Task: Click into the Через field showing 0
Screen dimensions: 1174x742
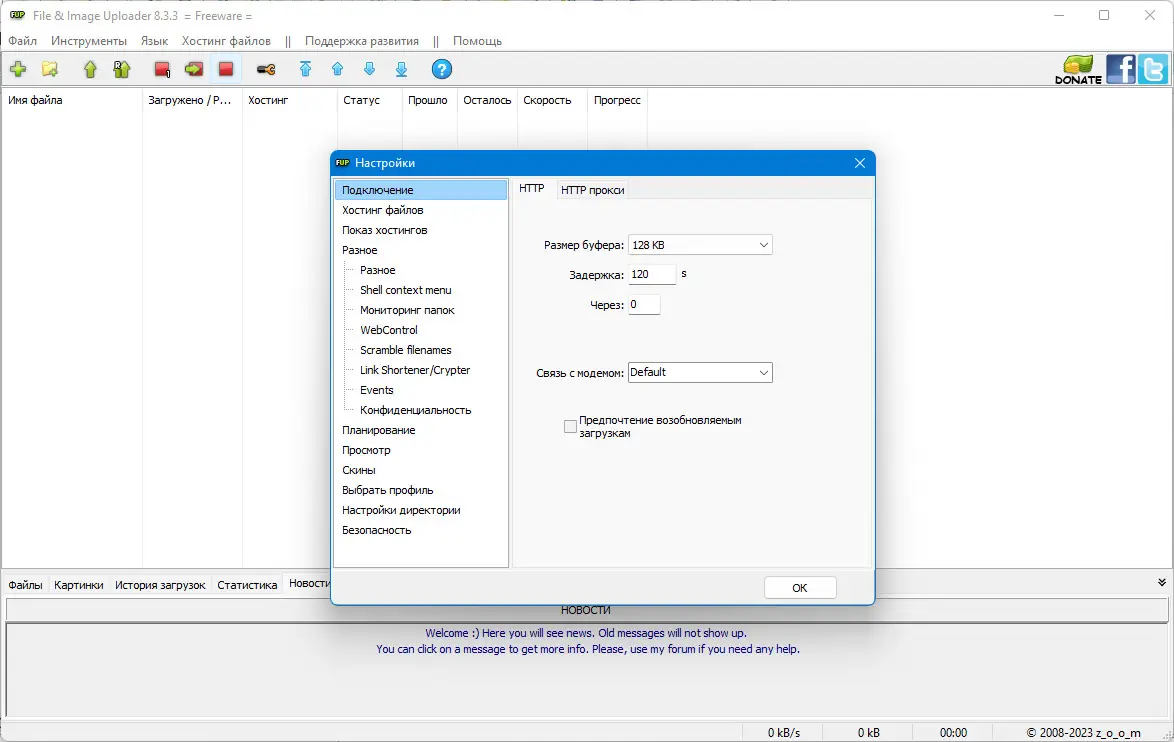Action: [x=644, y=305]
